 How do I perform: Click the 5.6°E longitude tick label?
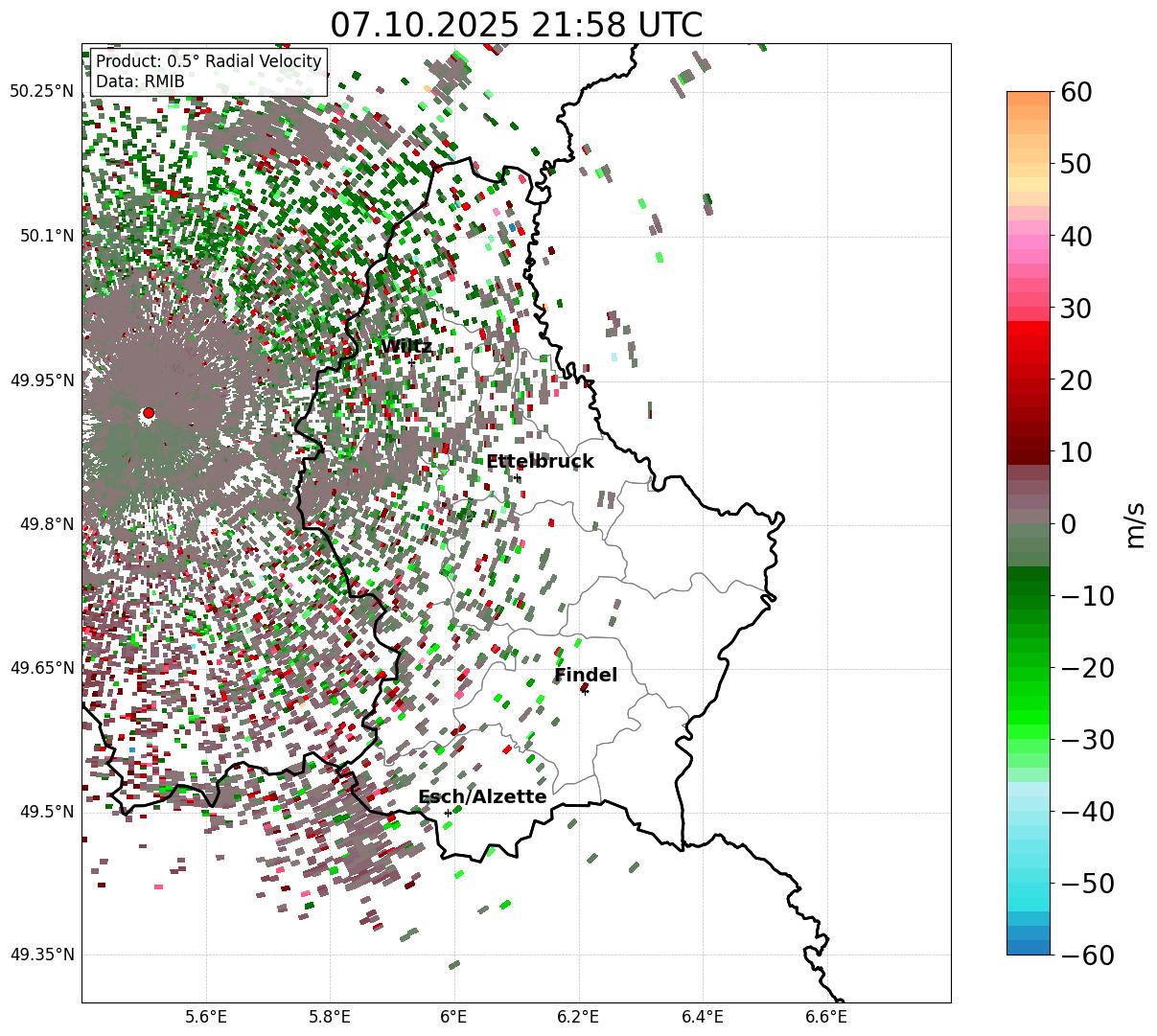click(x=206, y=1017)
